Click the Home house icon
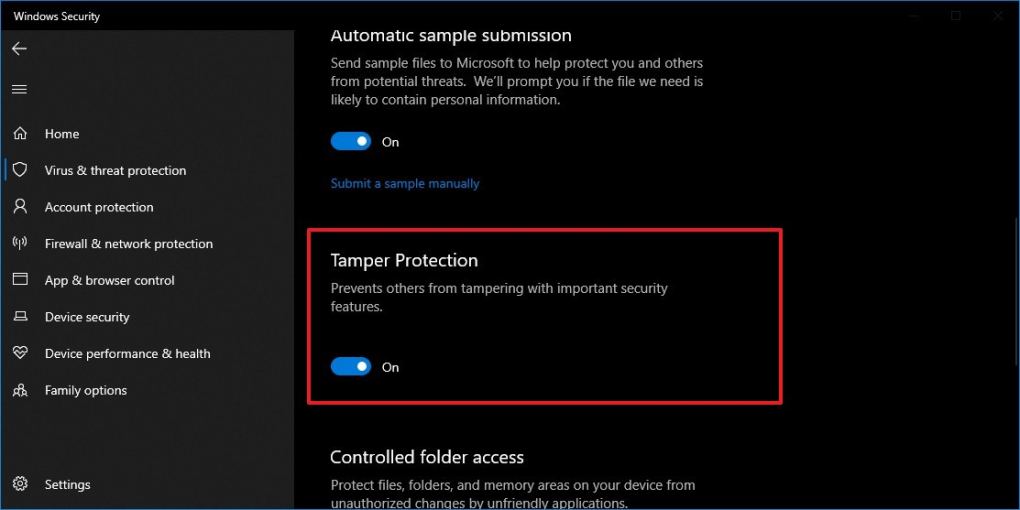Screen dimensions: 1020x510 point(20,134)
